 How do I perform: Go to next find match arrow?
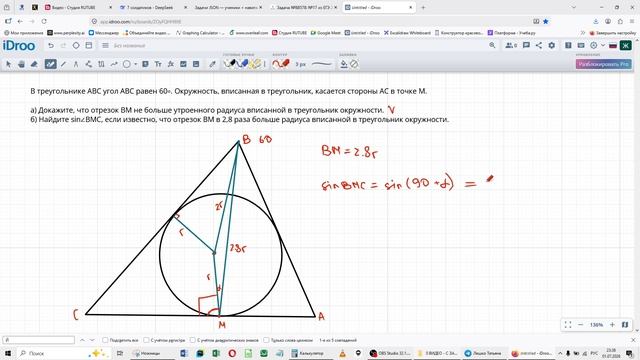(92, 340)
